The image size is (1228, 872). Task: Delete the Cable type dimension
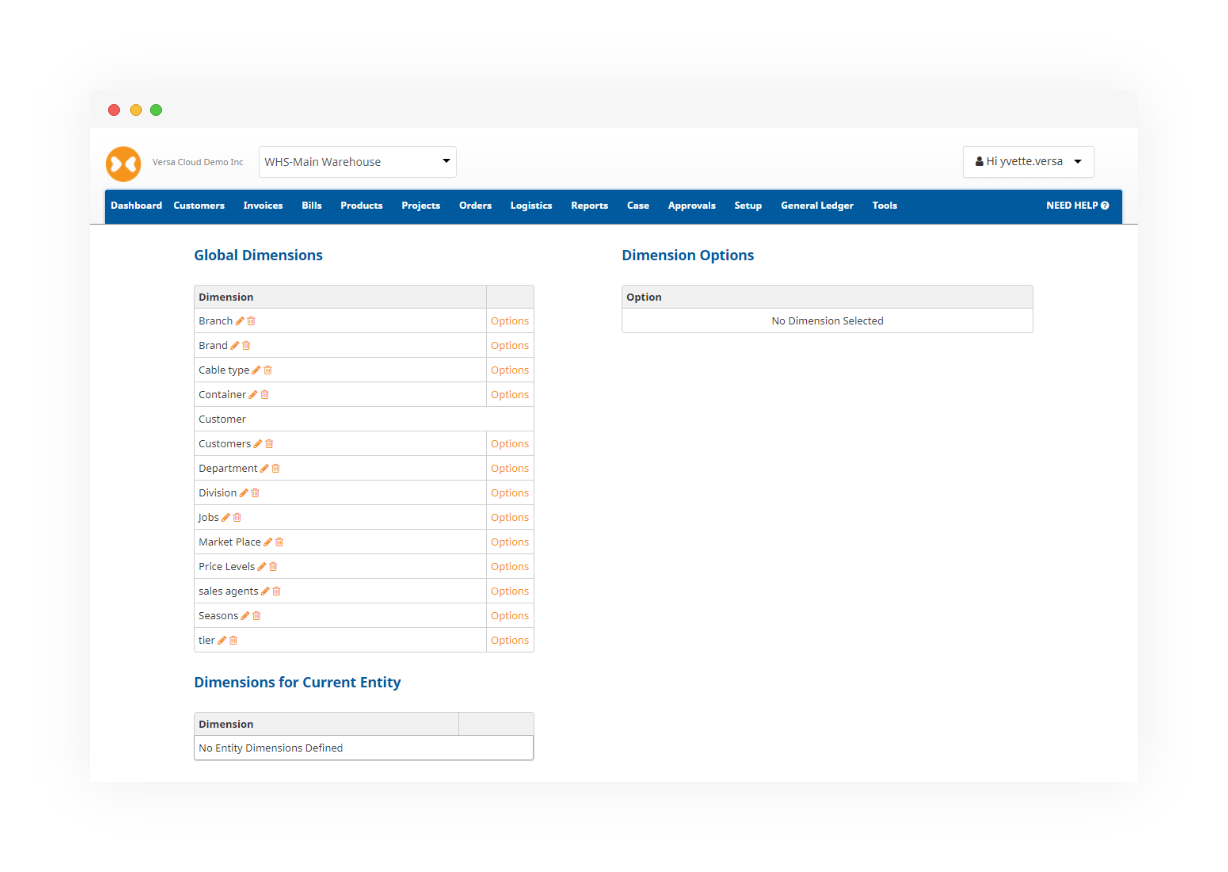tap(268, 370)
